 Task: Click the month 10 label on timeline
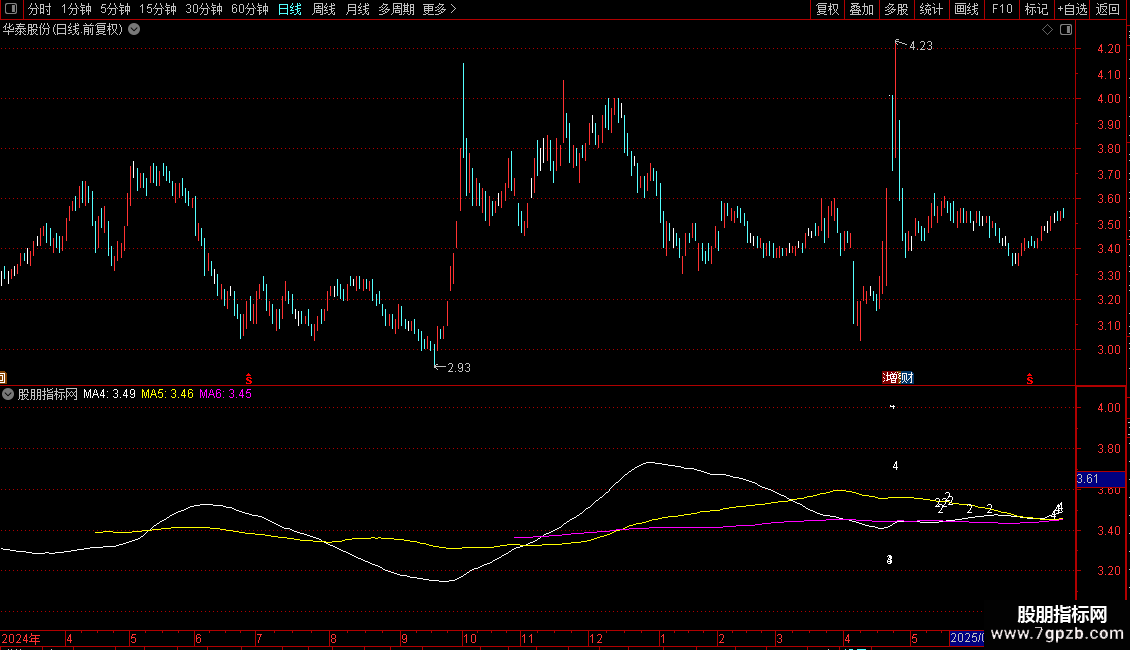(x=470, y=638)
